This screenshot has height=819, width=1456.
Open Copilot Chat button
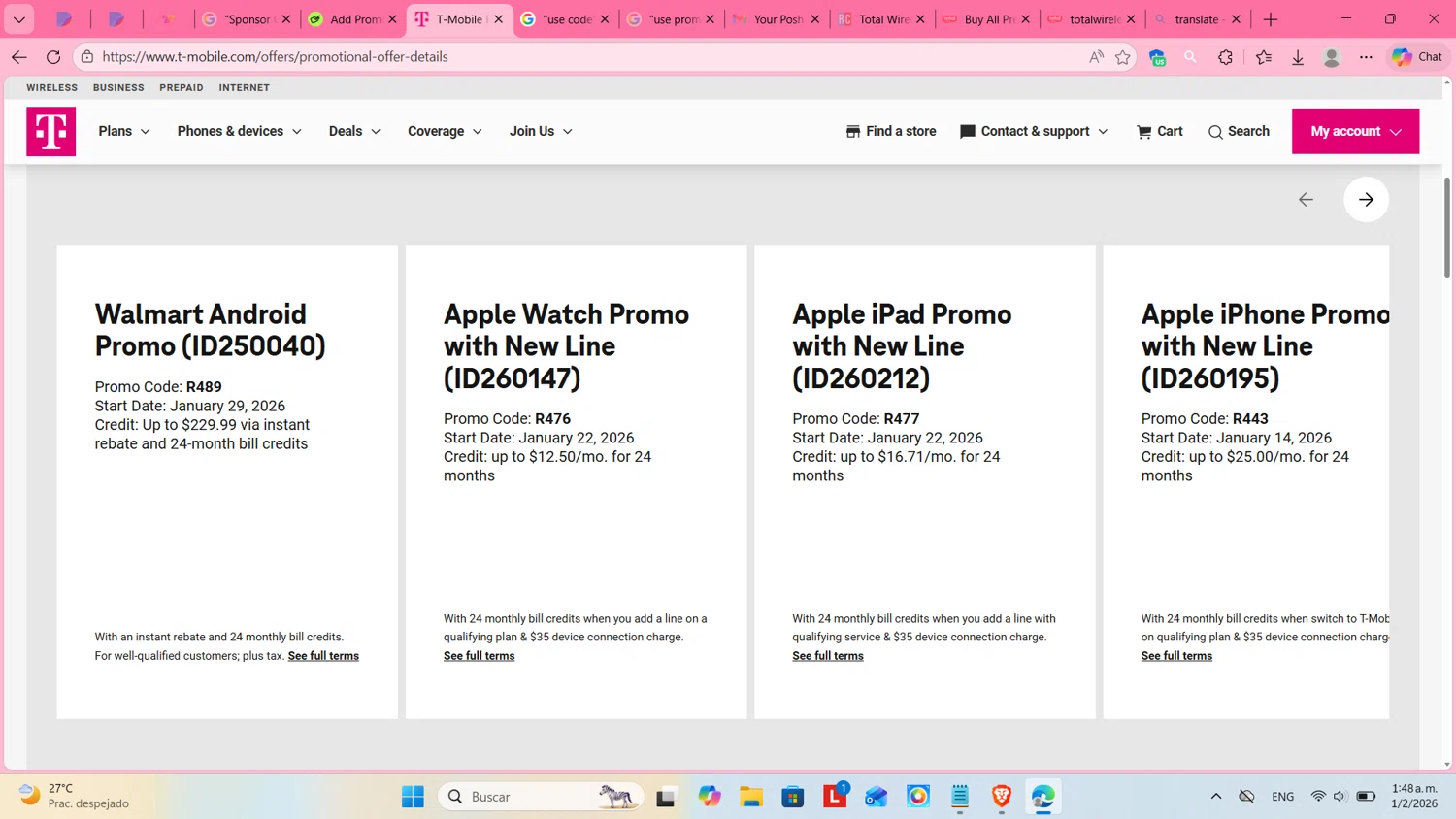point(1417,57)
